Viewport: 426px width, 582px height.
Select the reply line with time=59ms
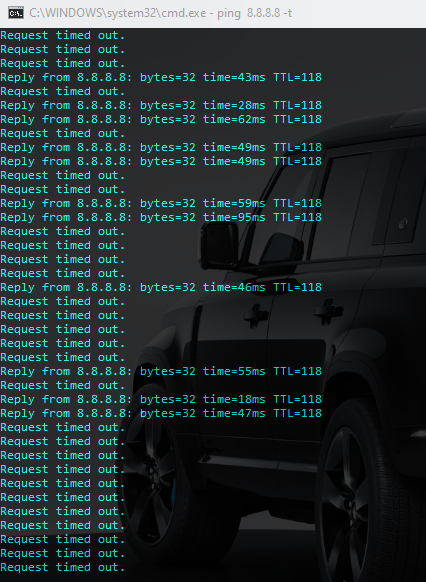point(161,203)
